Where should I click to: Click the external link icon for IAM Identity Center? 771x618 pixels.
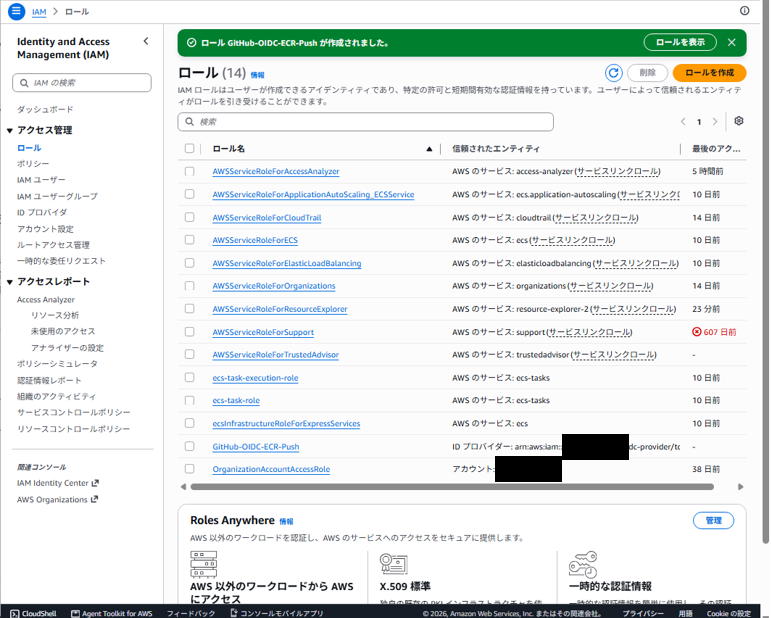[95, 483]
